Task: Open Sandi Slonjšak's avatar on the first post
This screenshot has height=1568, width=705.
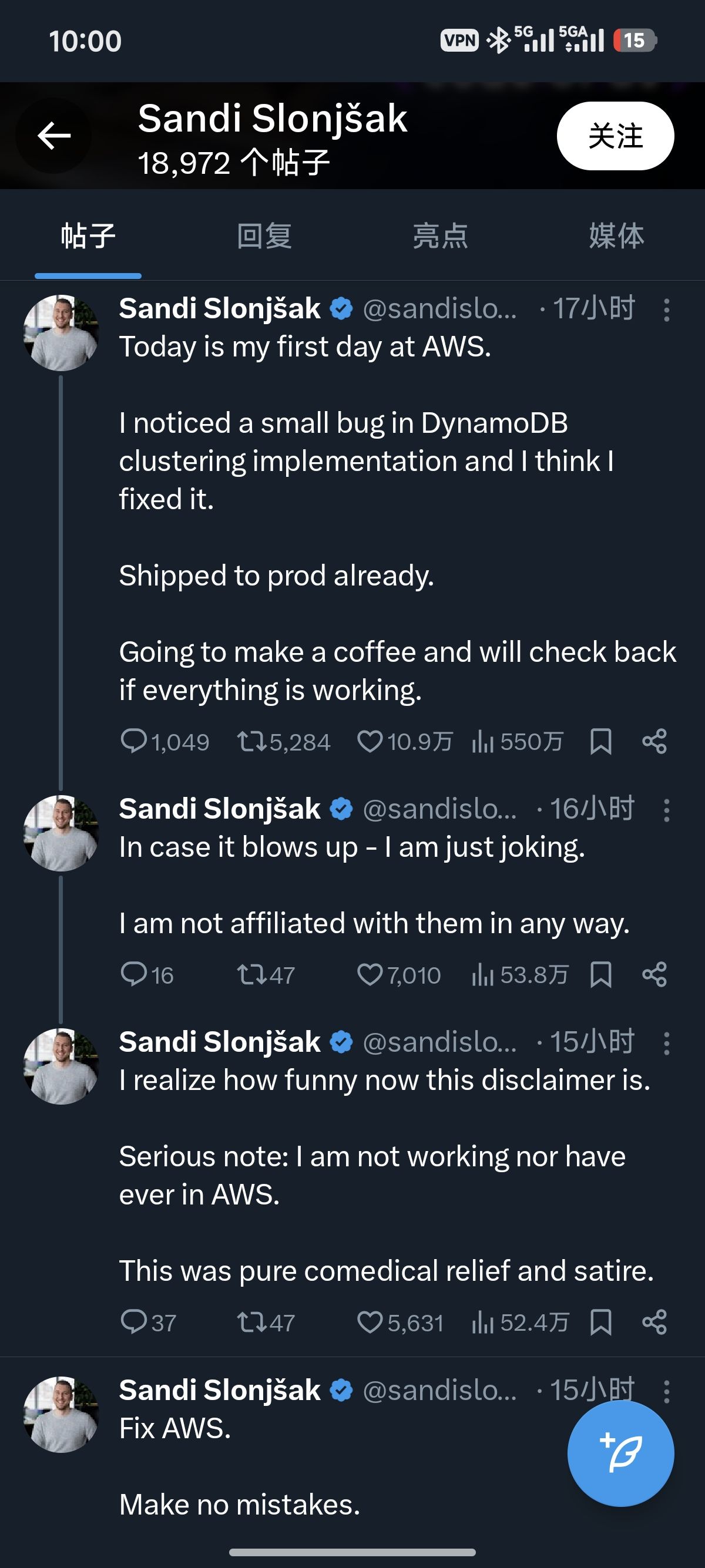Action: tap(61, 333)
